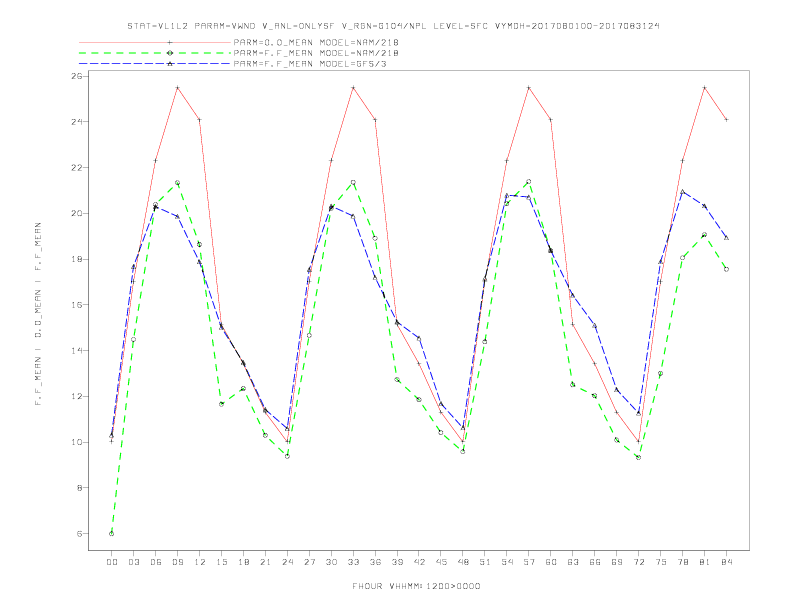The height and width of the screenshot is (612, 792).
Task: Click the green circle peak at hour 57
Action: [529, 181]
